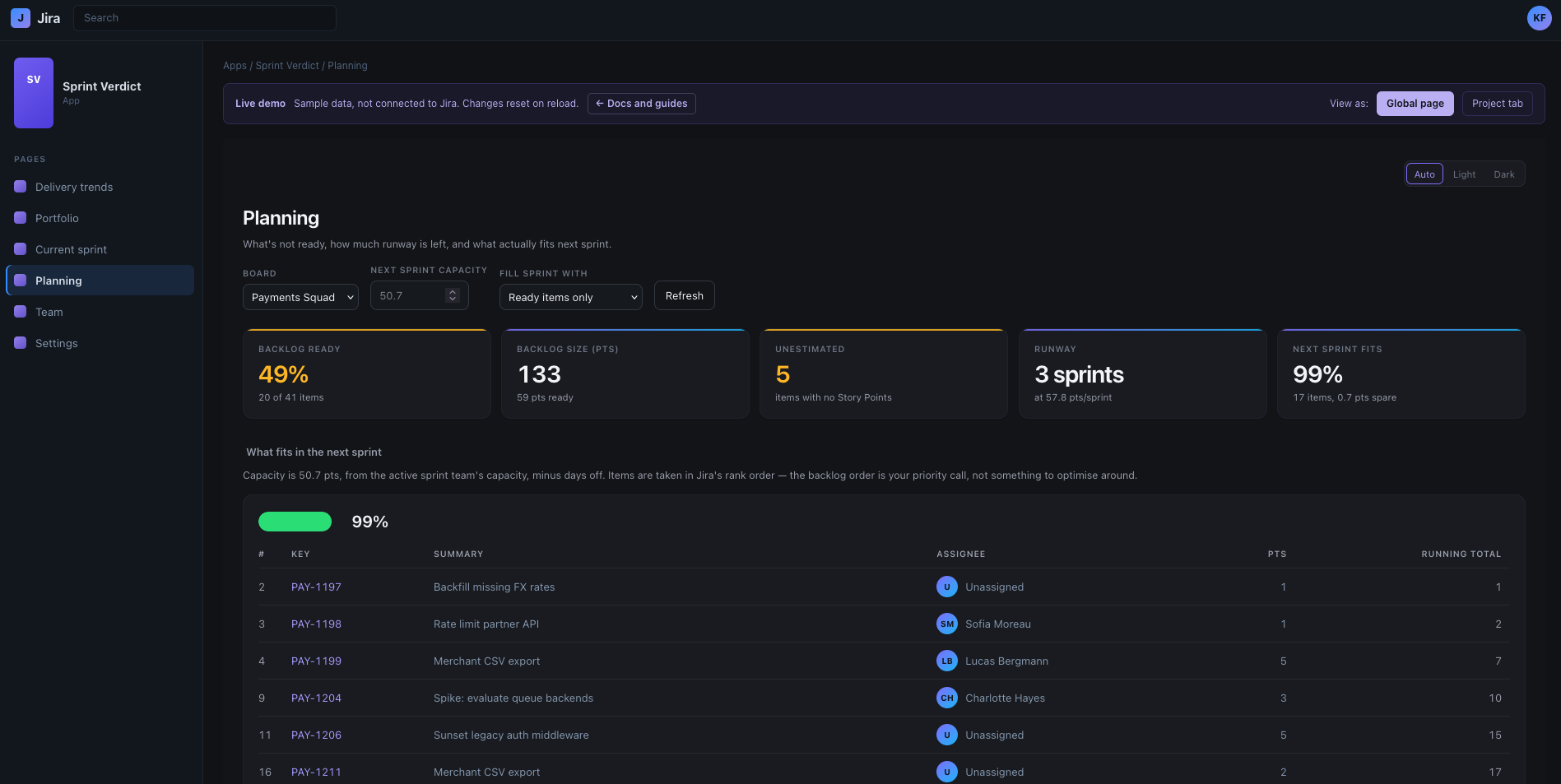Click 'Rate limit partner API' summary
The height and width of the screenshot is (784, 1561).
pyautogui.click(x=486, y=624)
